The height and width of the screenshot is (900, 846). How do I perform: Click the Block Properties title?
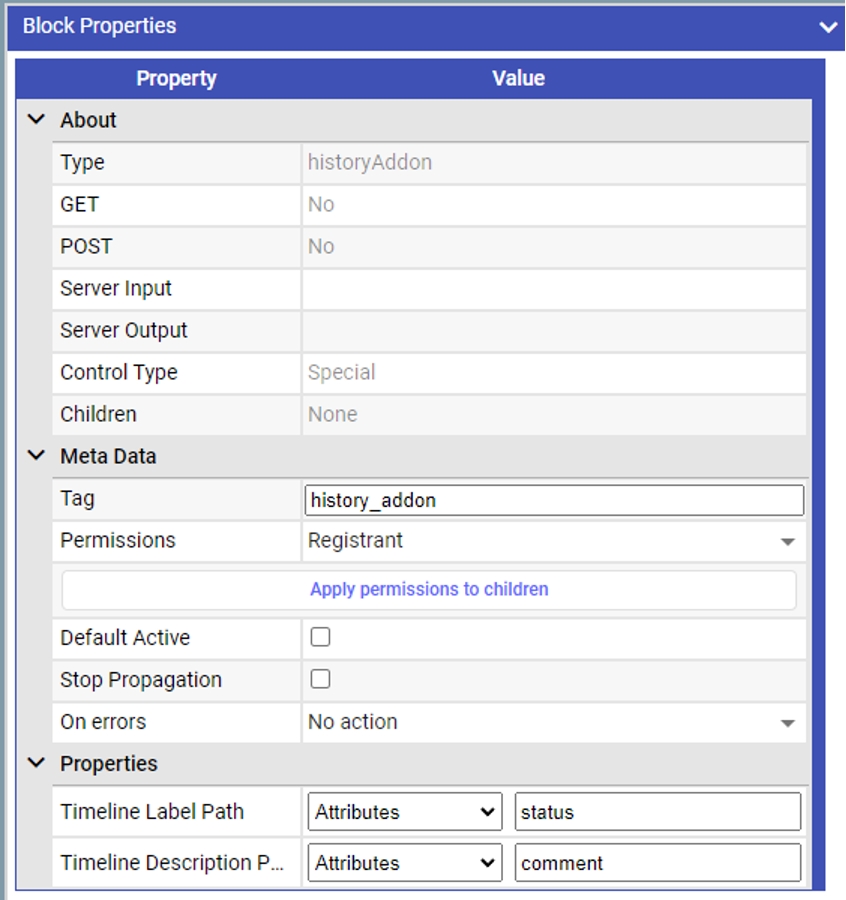[100, 26]
